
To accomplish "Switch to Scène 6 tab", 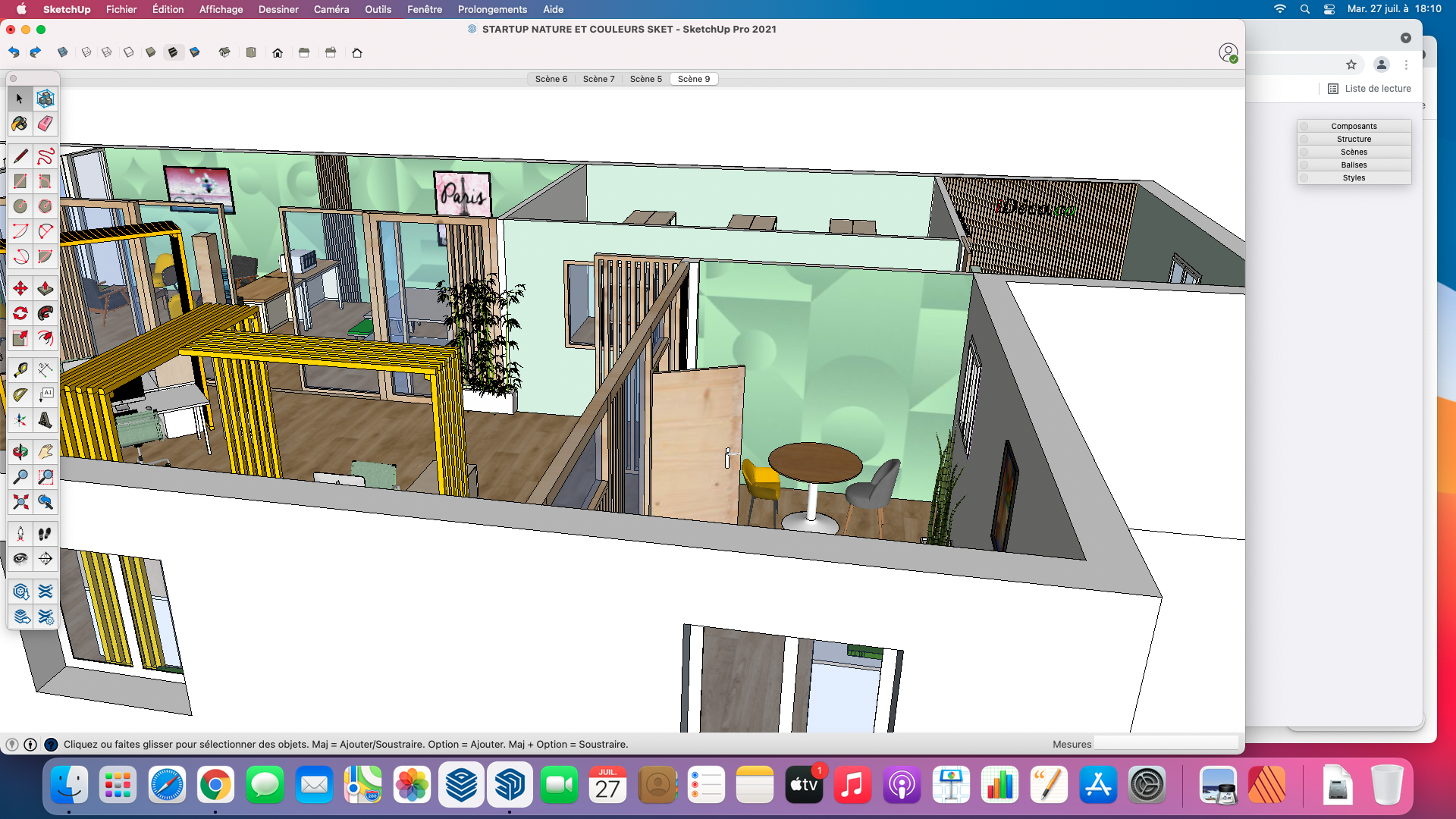I will point(551,79).
